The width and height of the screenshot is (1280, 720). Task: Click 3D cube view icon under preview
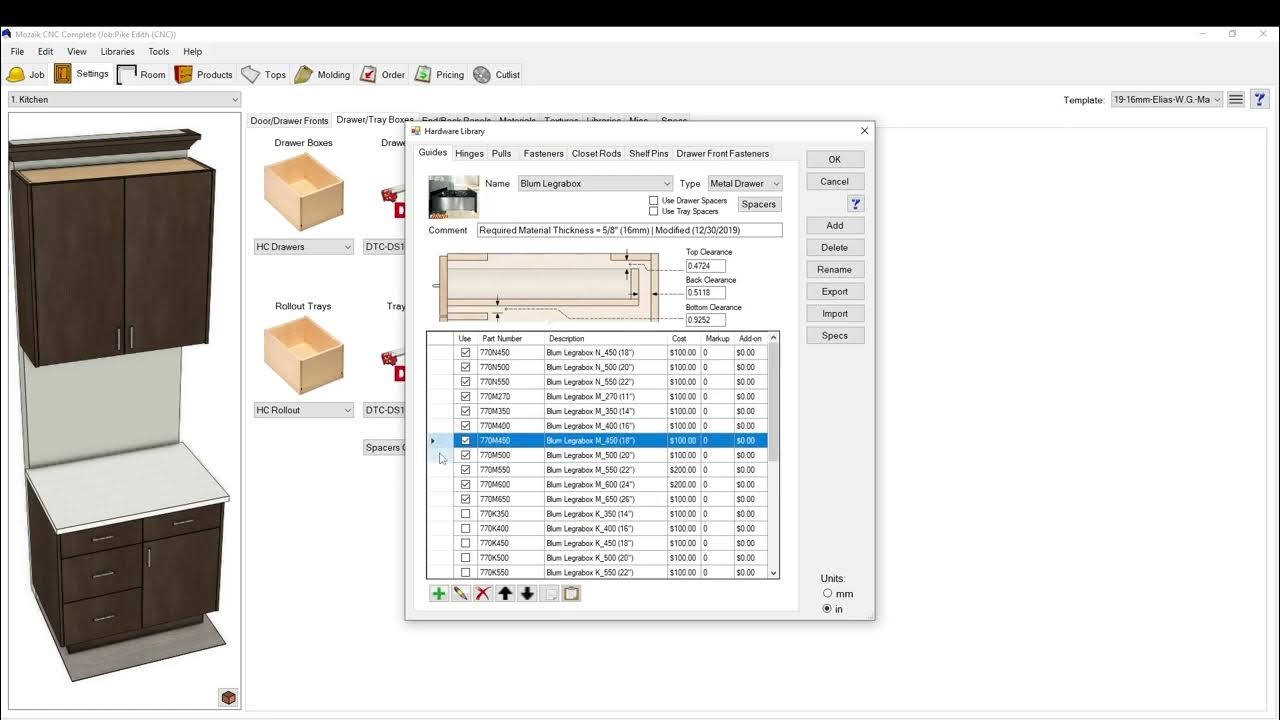point(228,697)
